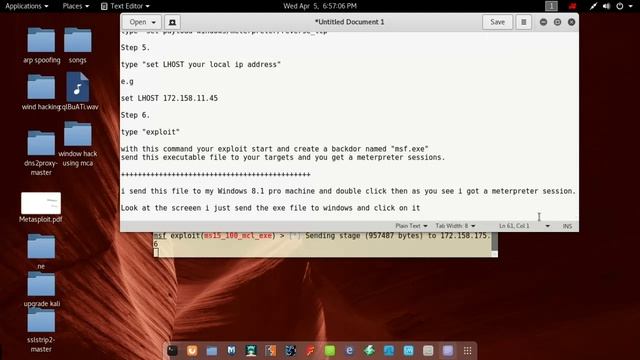Select the songs folder

[78, 46]
